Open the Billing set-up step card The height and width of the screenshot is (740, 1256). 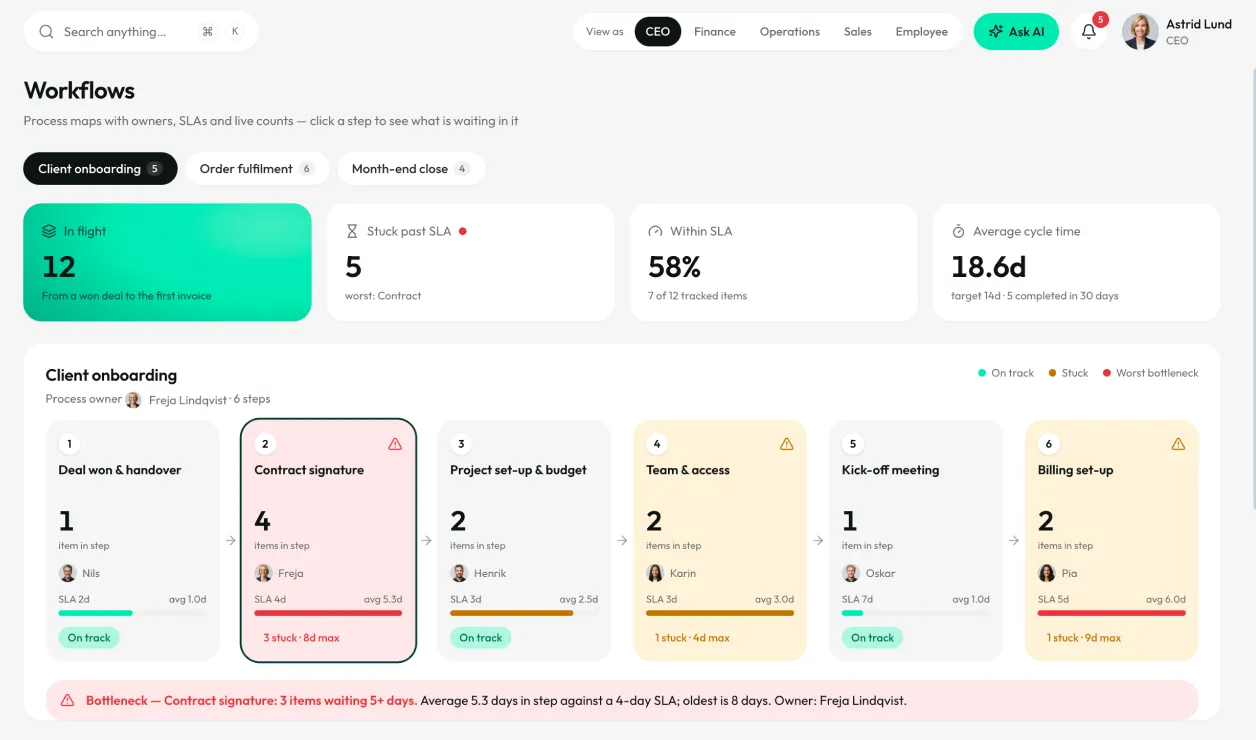click(1112, 541)
